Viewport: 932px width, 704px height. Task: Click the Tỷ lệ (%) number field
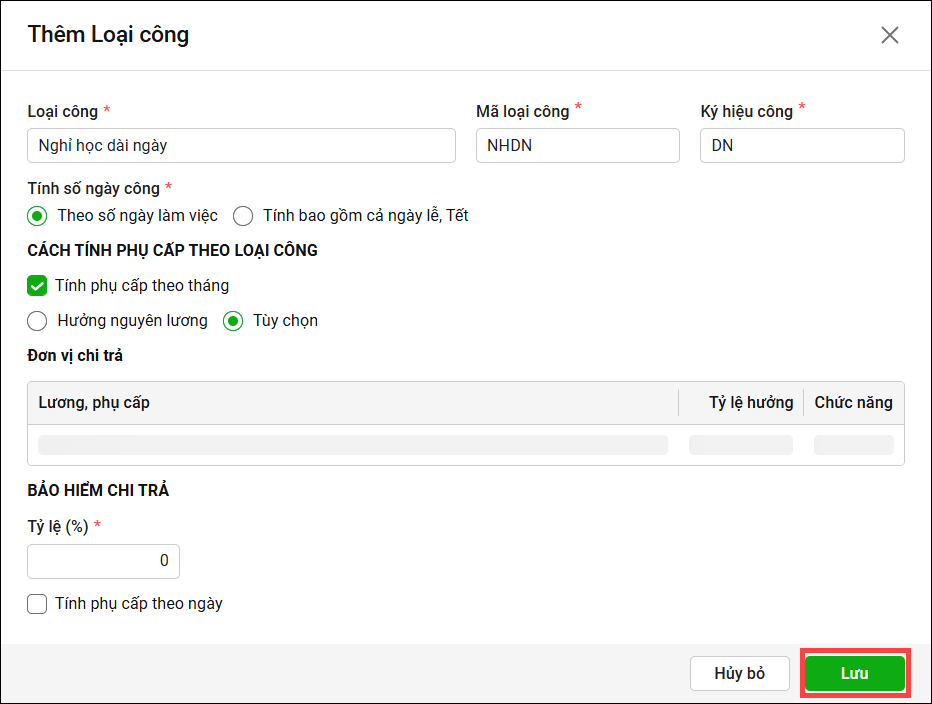103,561
